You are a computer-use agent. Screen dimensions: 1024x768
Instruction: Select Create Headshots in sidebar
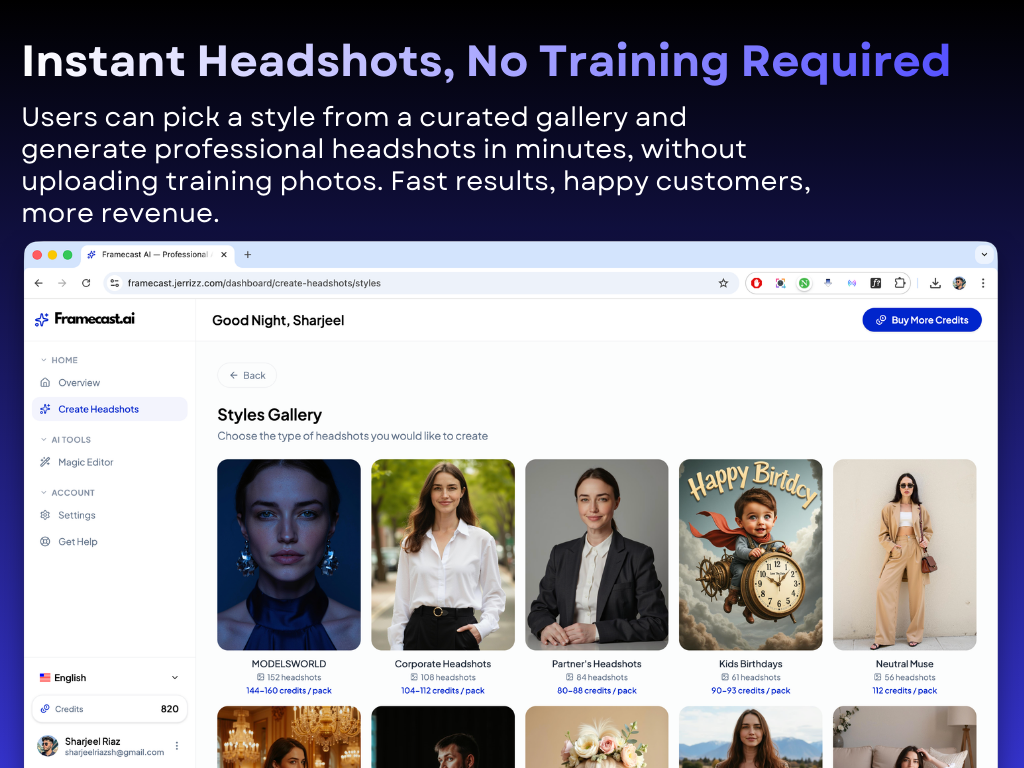[110, 409]
